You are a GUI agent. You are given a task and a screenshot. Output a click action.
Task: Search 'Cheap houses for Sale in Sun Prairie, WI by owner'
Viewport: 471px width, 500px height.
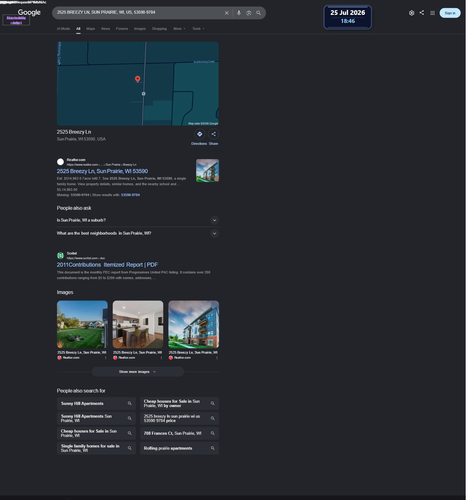pos(179,403)
